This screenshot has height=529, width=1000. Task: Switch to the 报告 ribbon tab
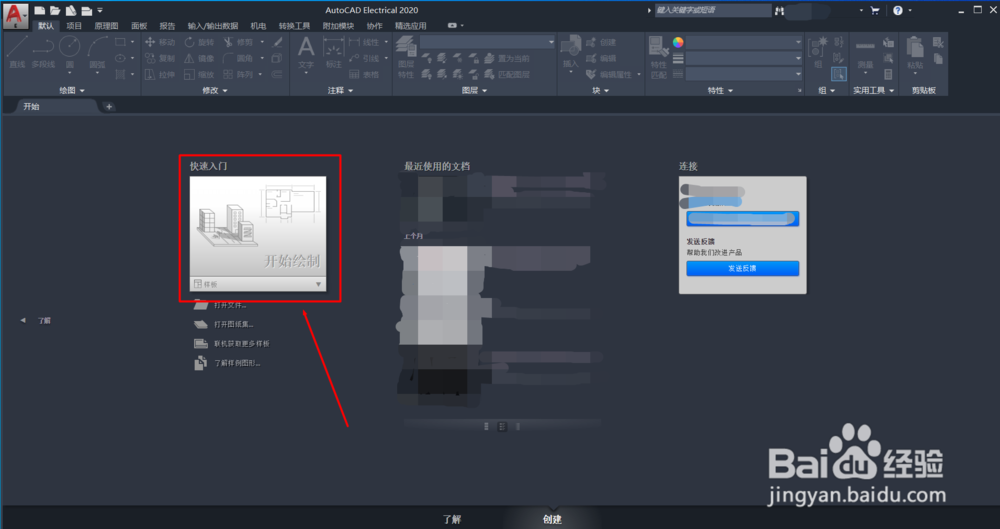[x=167, y=26]
